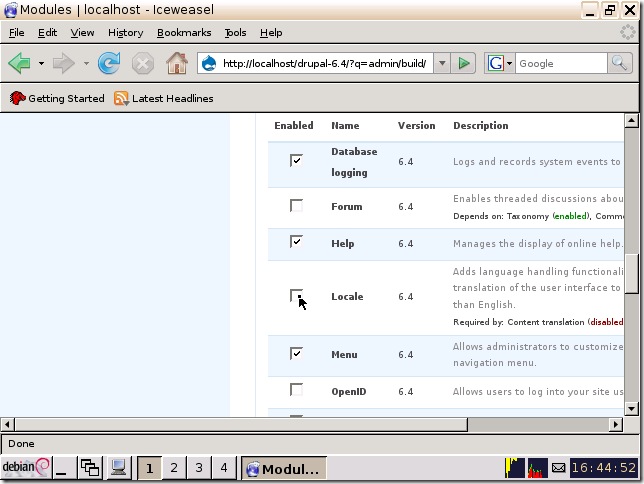644x484 pixels.
Task: Click the vertical scrollbar up arrow
Action: click(631, 120)
